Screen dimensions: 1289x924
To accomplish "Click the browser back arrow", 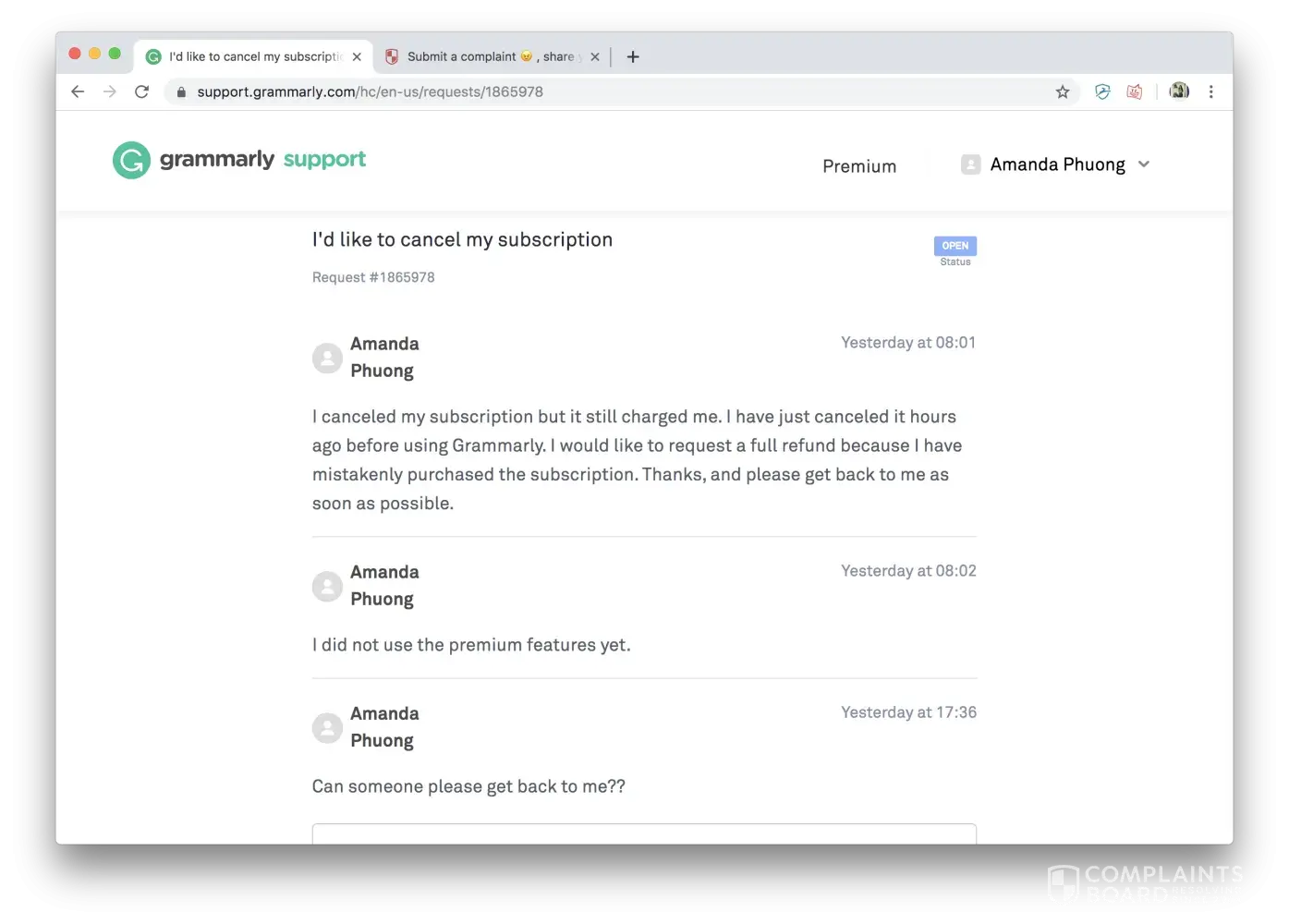I will (78, 91).
